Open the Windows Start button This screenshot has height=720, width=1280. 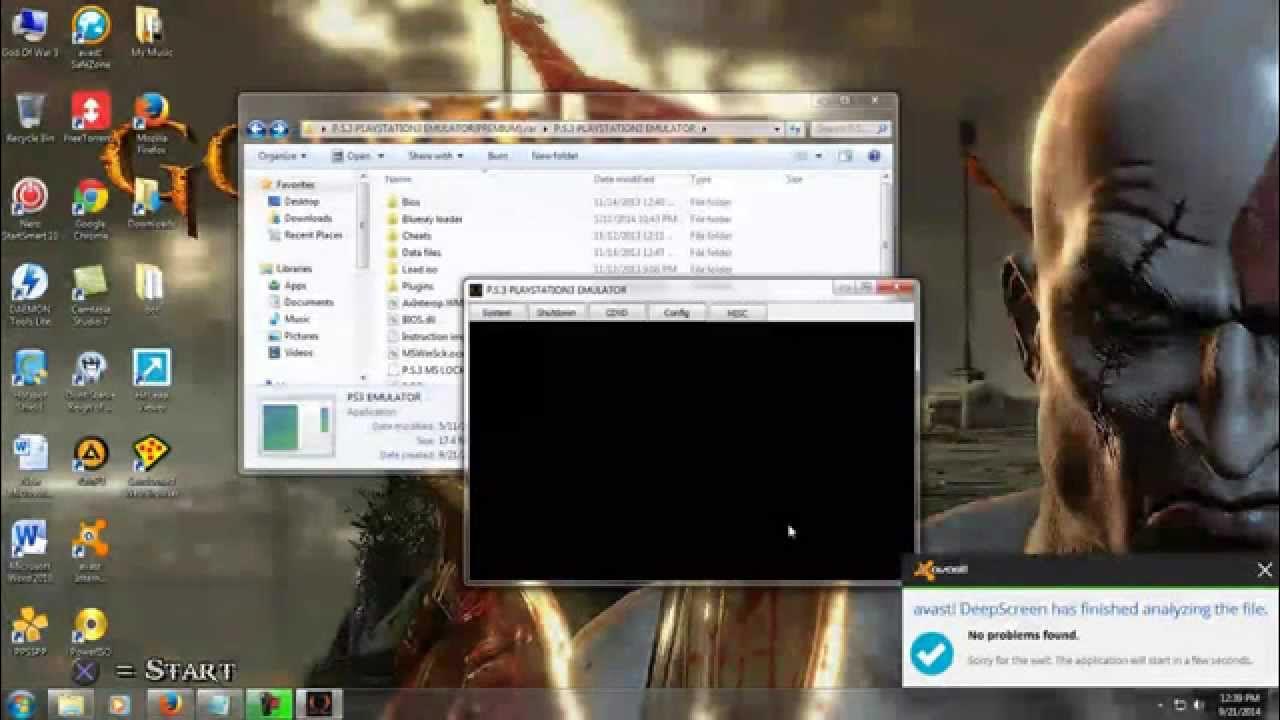tap(22, 703)
